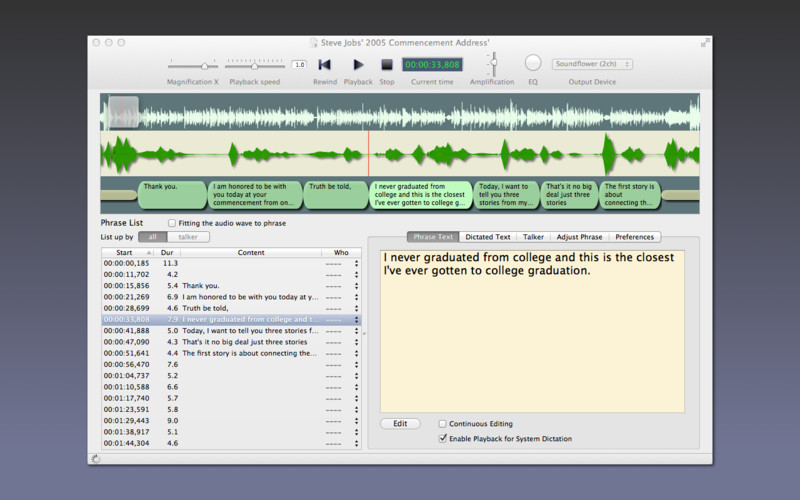Screen dimensions: 800x500
Task: Select row 00:00:56,470
Action: [231, 364]
